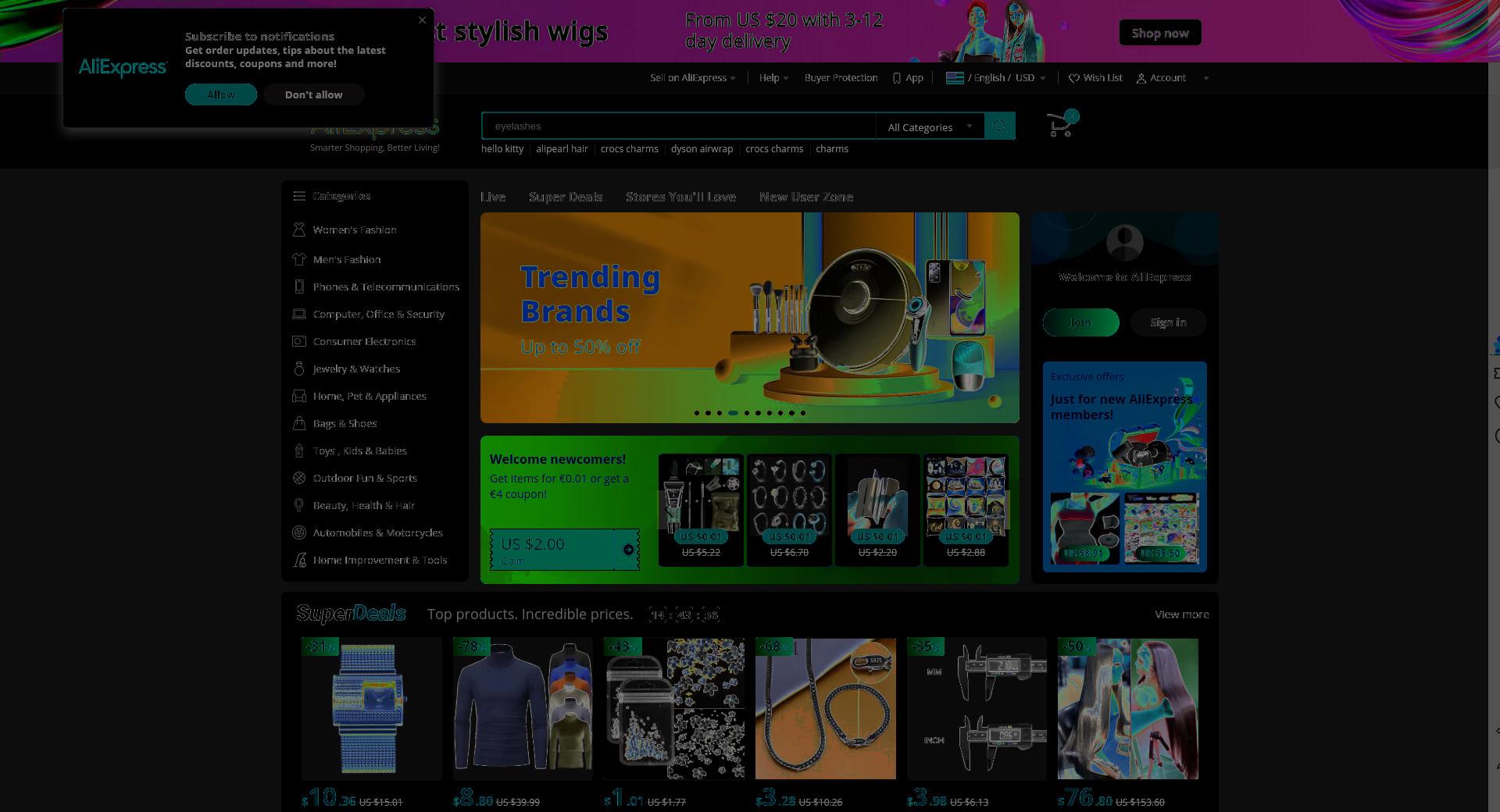
Task: Open SuperDeals logo link
Action: coord(351,614)
